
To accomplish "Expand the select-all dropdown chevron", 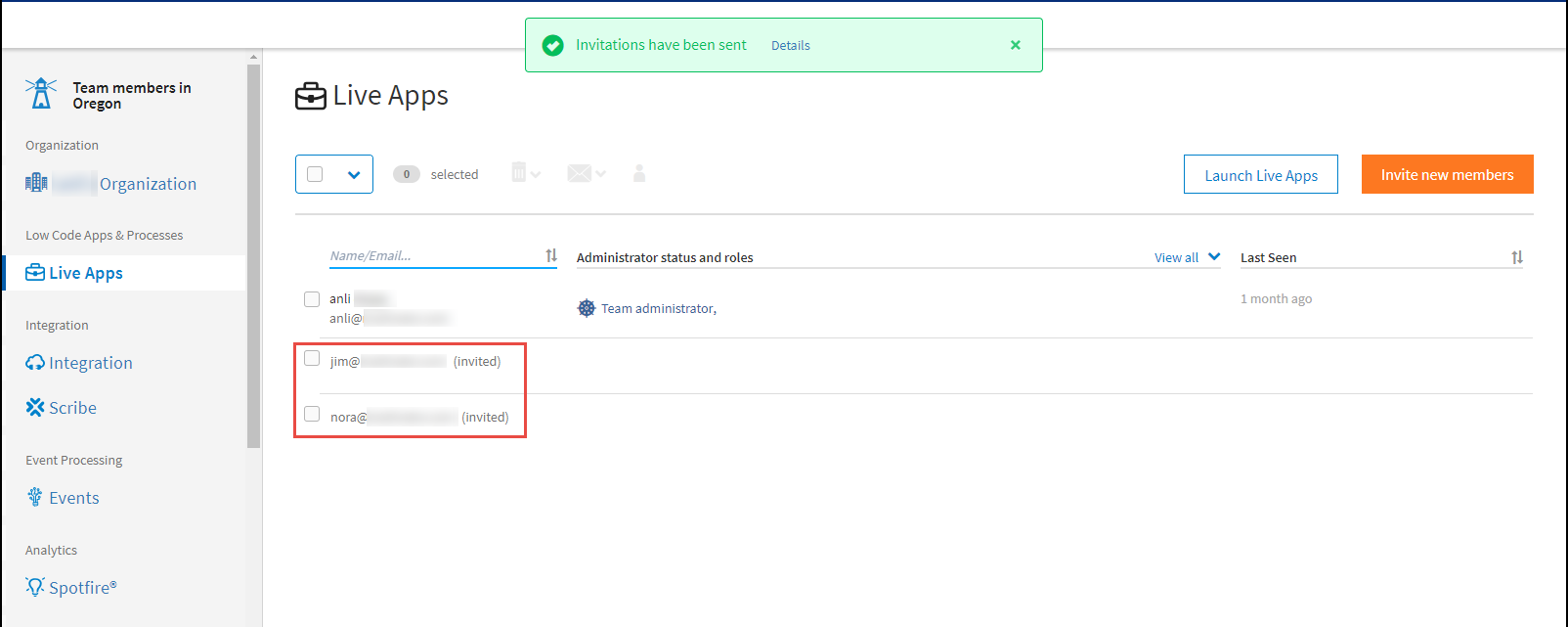I will point(354,175).
